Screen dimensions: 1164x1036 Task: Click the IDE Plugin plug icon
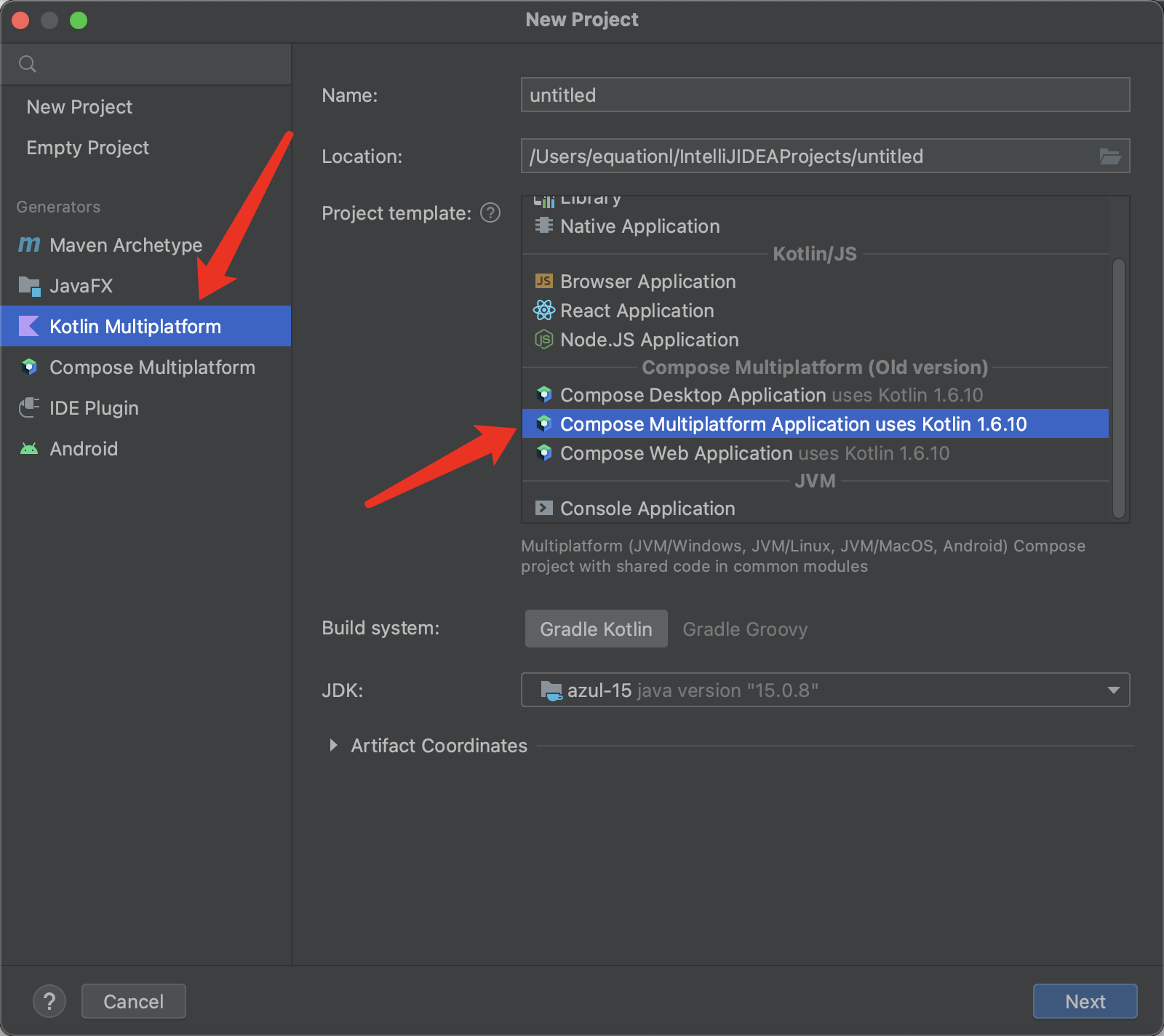[29, 407]
